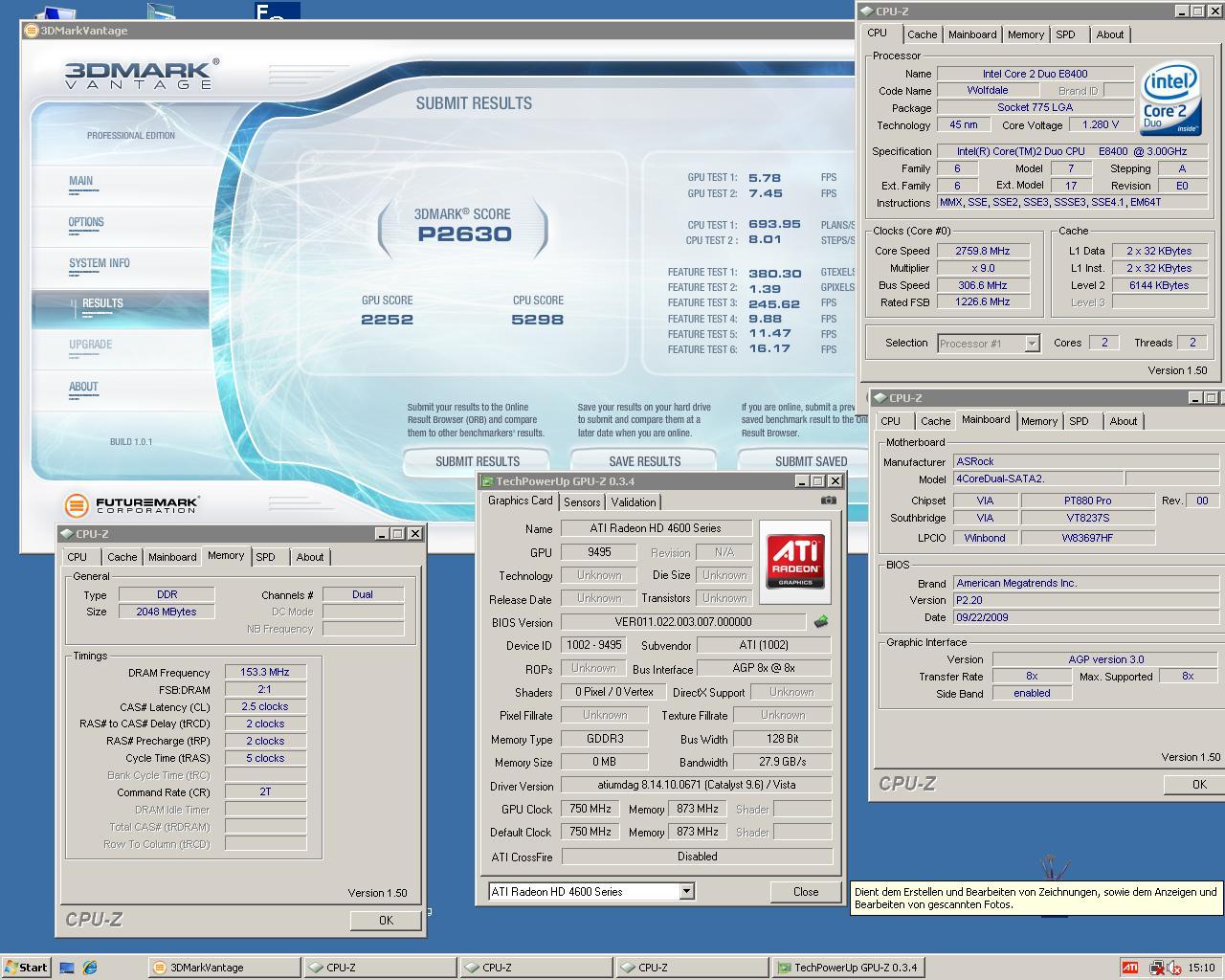This screenshot has width=1225, height=980.
Task: Open Memory tab in top CPU-Z window
Action: tap(1025, 34)
